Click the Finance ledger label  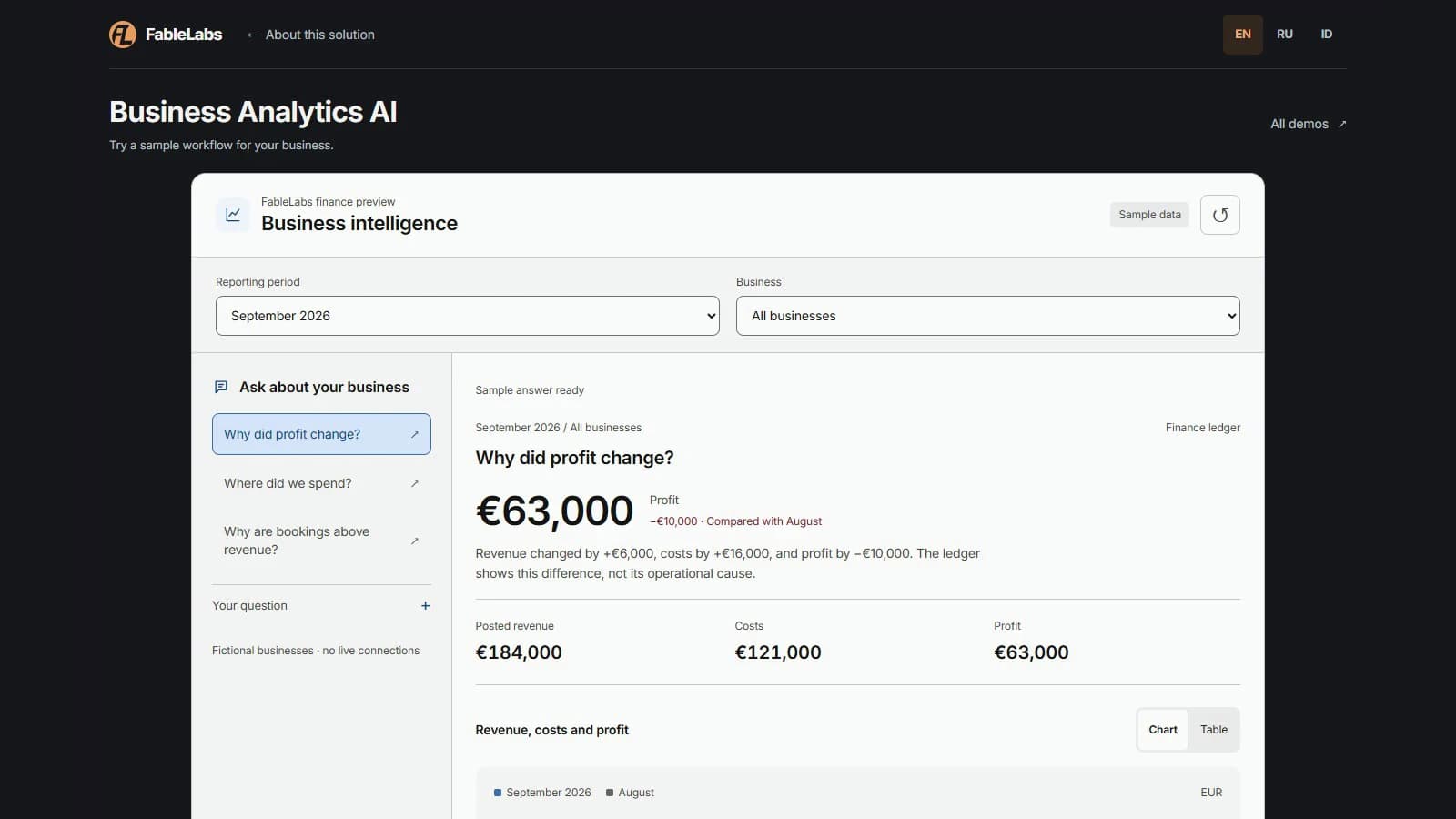[1203, 428]
